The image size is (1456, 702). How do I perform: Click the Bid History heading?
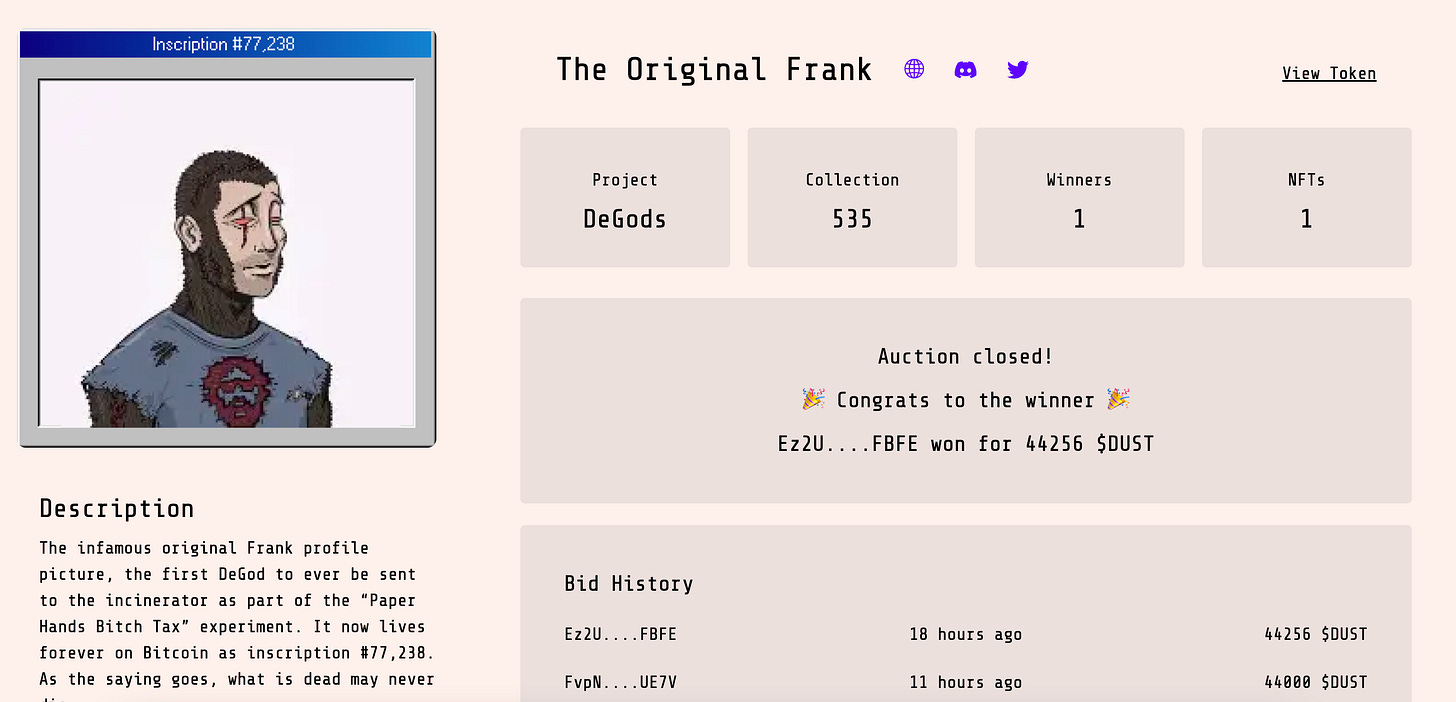point(628,583)
